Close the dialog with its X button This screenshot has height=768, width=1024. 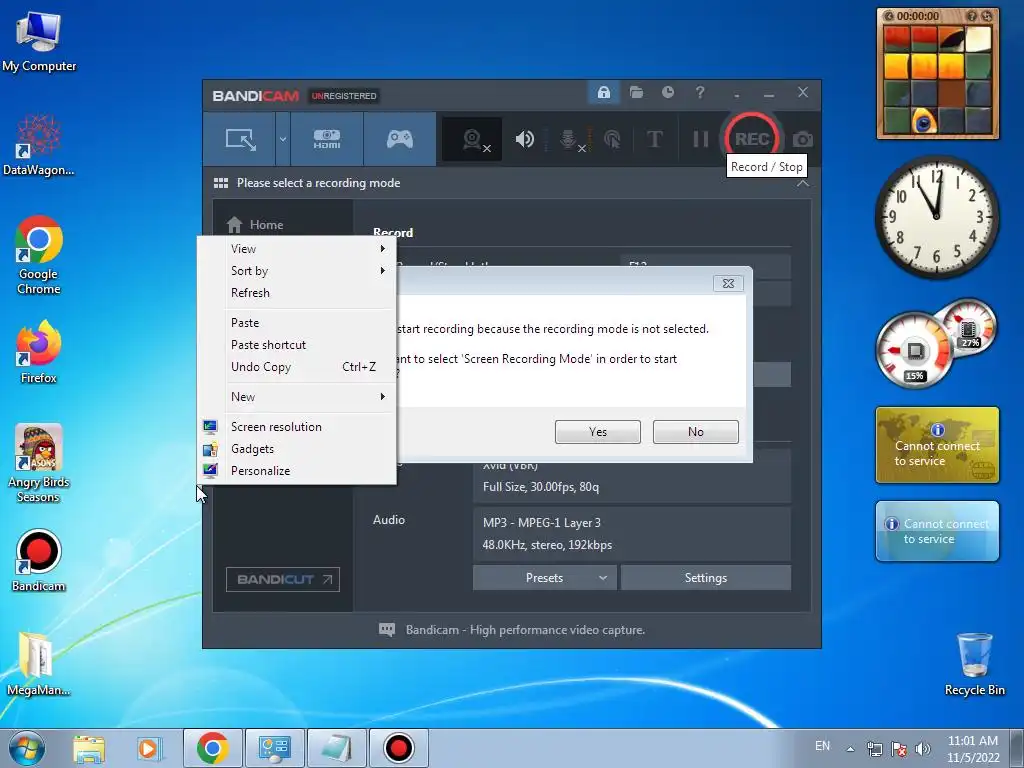(x=728, y=283)
